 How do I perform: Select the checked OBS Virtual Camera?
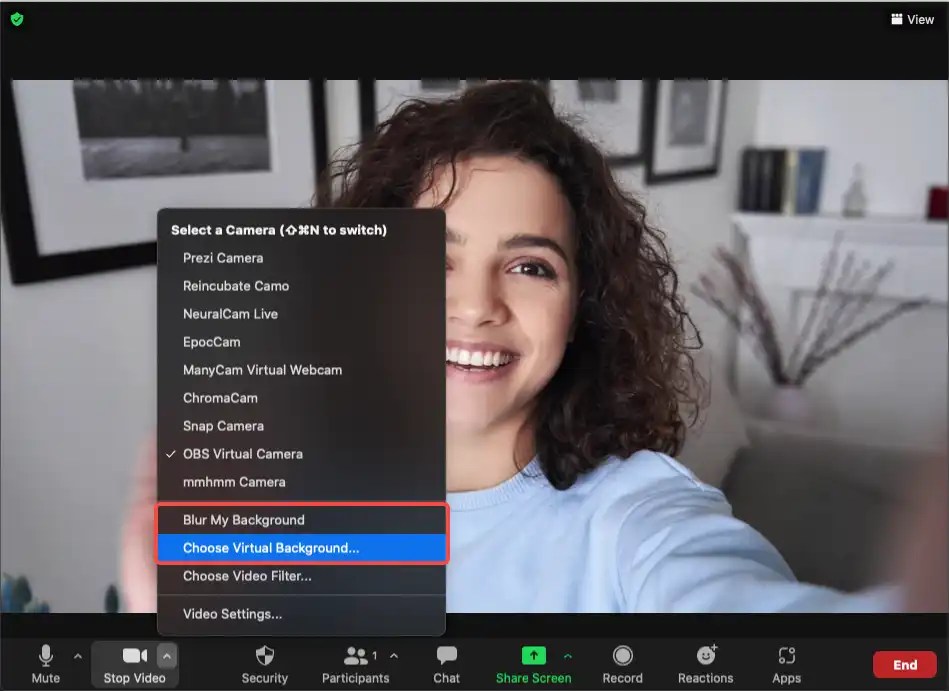tap(241, 453)
